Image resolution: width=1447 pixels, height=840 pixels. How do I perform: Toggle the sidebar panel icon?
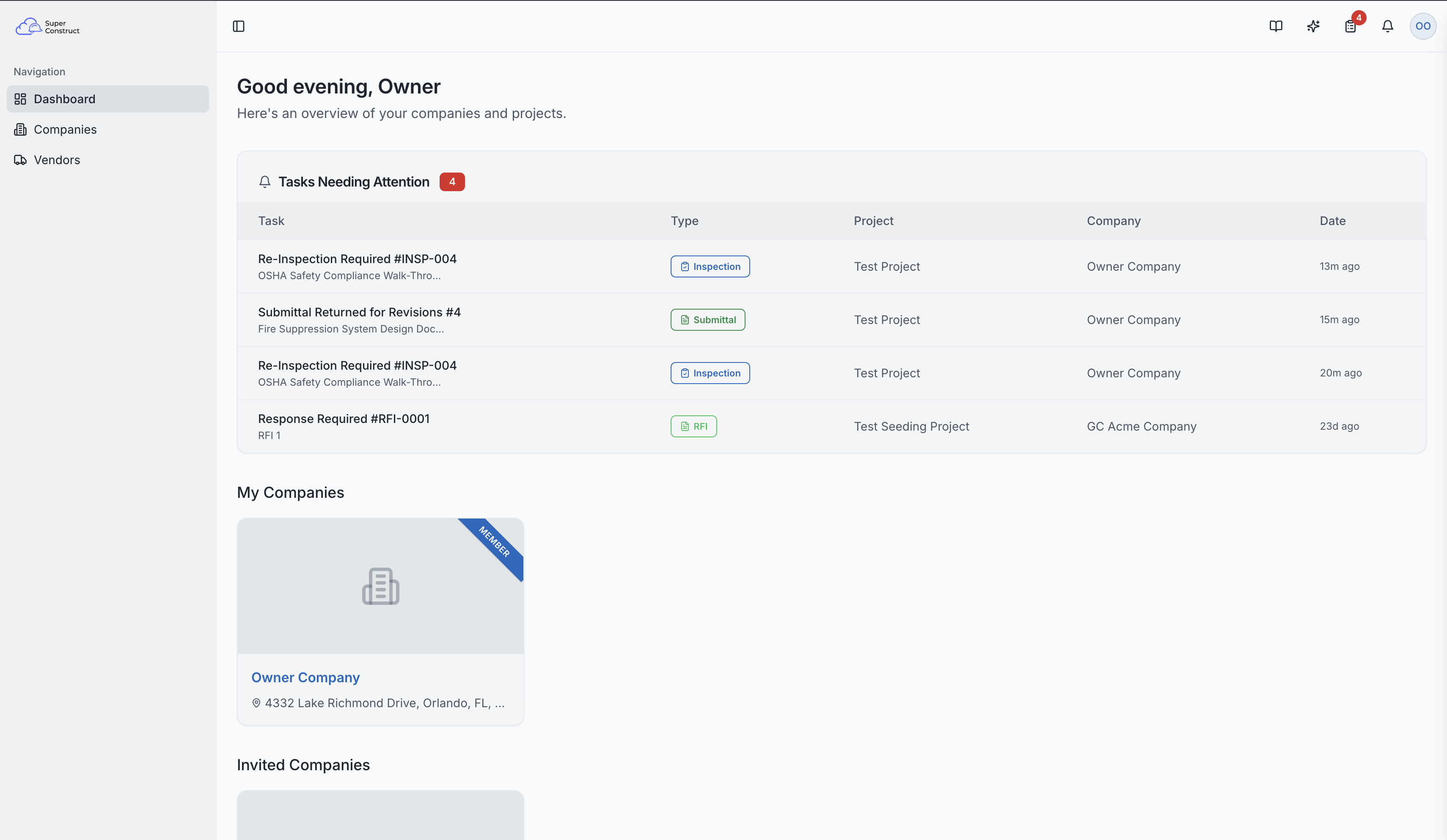(239, 26)
